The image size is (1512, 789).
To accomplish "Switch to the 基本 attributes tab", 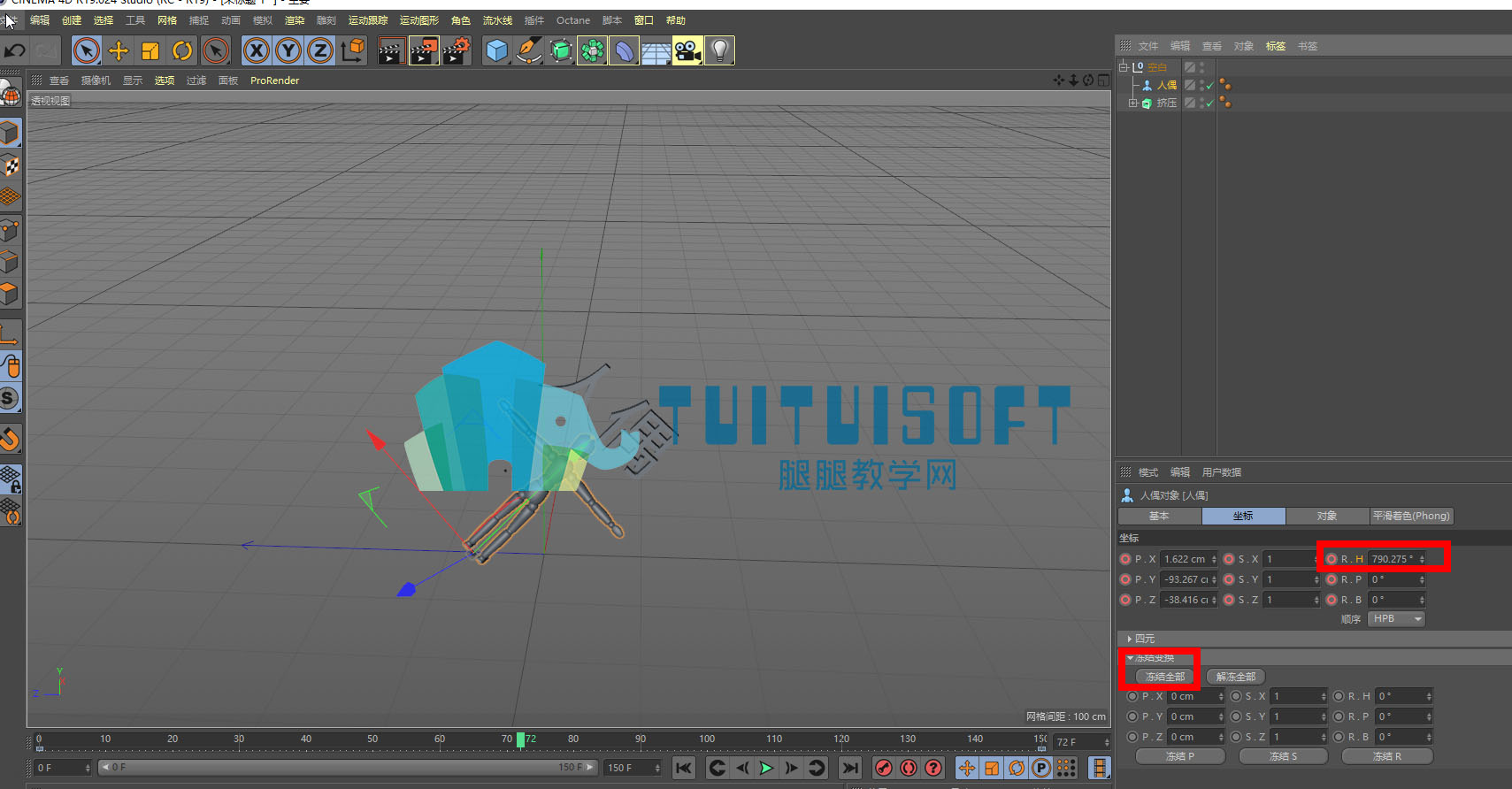I will point(1159,516).
